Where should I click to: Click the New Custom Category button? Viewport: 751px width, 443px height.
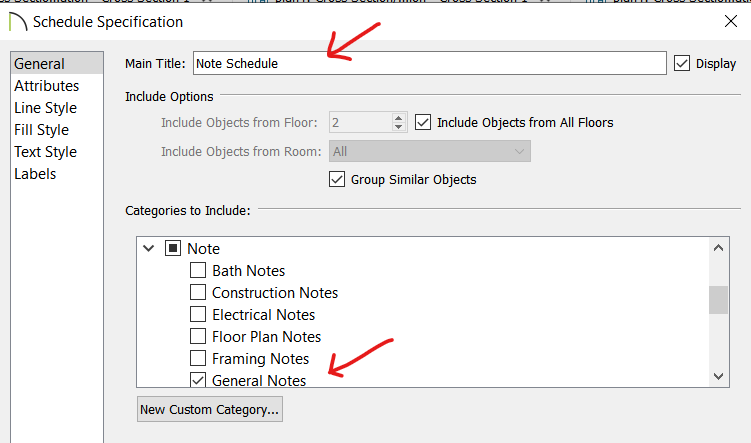[210, 409]
